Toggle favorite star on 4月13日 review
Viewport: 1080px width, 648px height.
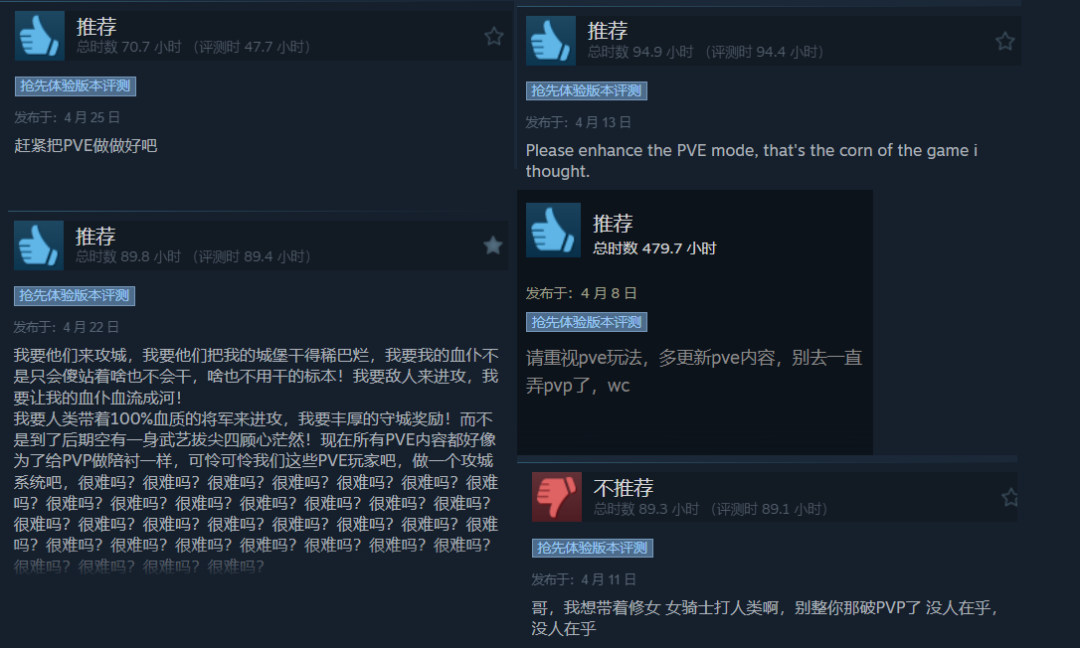tap(1005, 41)
